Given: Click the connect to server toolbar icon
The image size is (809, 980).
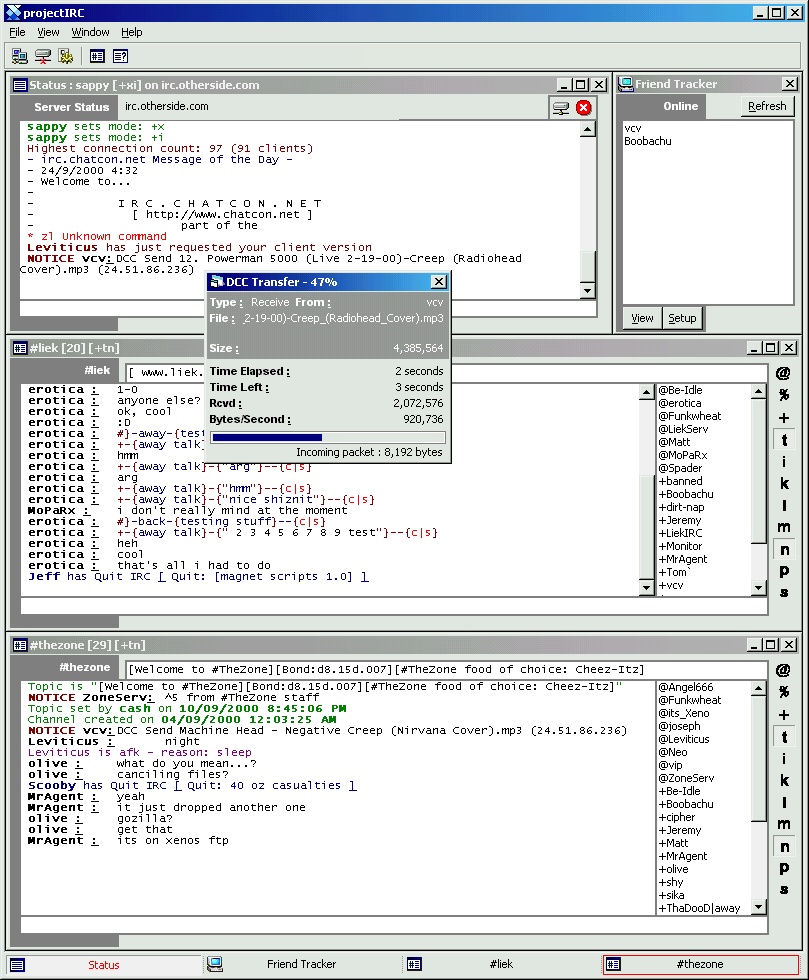Looking at the screenshot, I should [19, 56].
